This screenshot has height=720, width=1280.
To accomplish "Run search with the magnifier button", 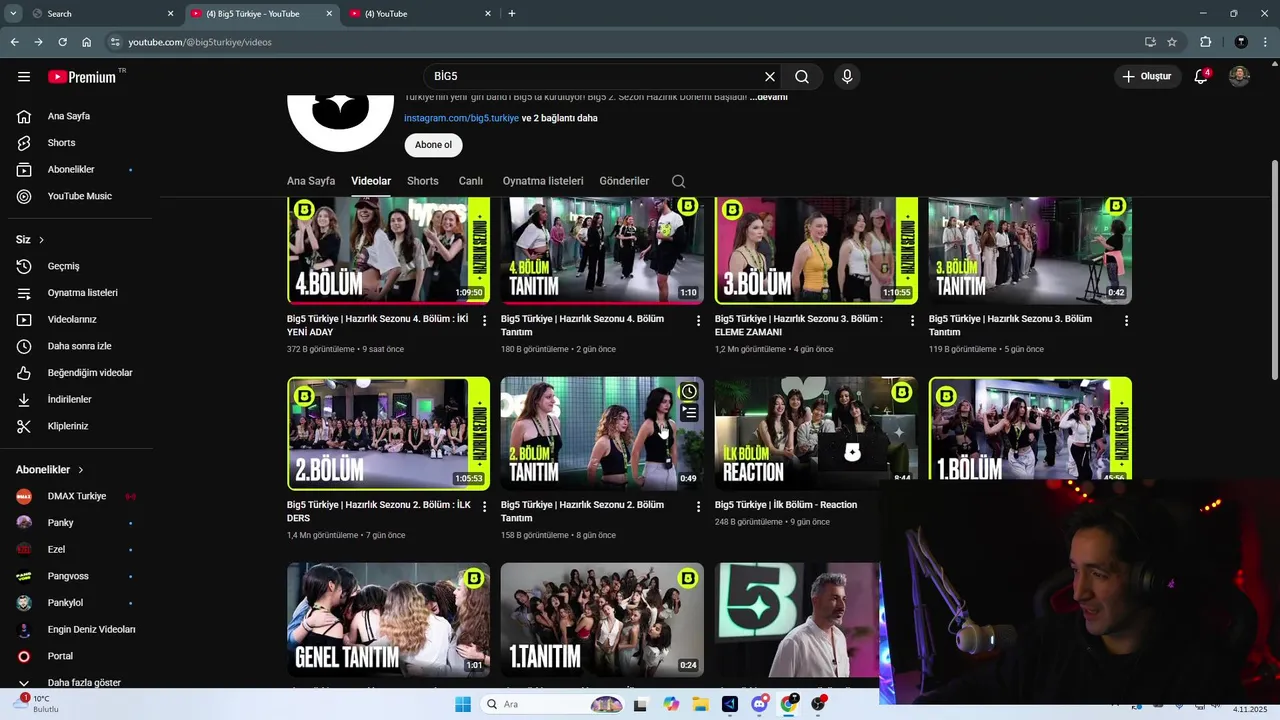I will (802, 76).
